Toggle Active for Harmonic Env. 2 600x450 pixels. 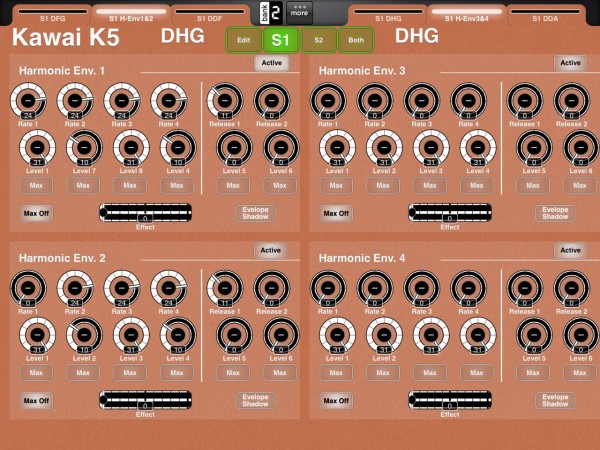(x=271, y=251)
